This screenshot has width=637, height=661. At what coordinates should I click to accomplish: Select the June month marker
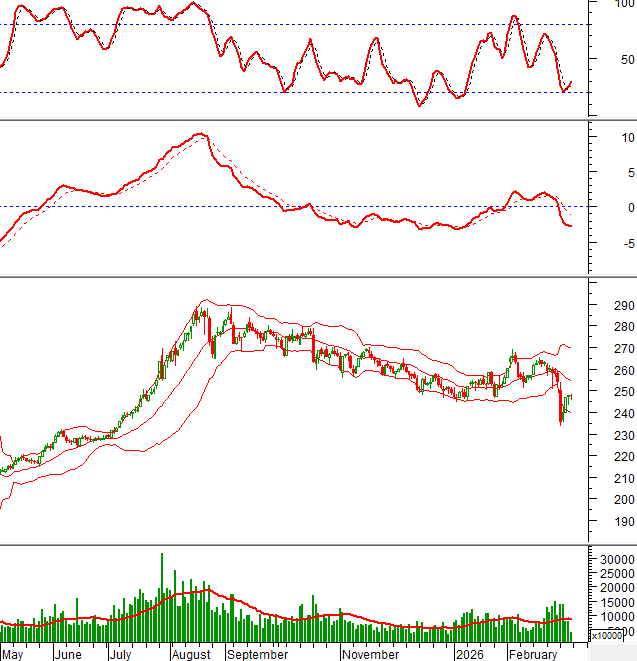[68, 654]
